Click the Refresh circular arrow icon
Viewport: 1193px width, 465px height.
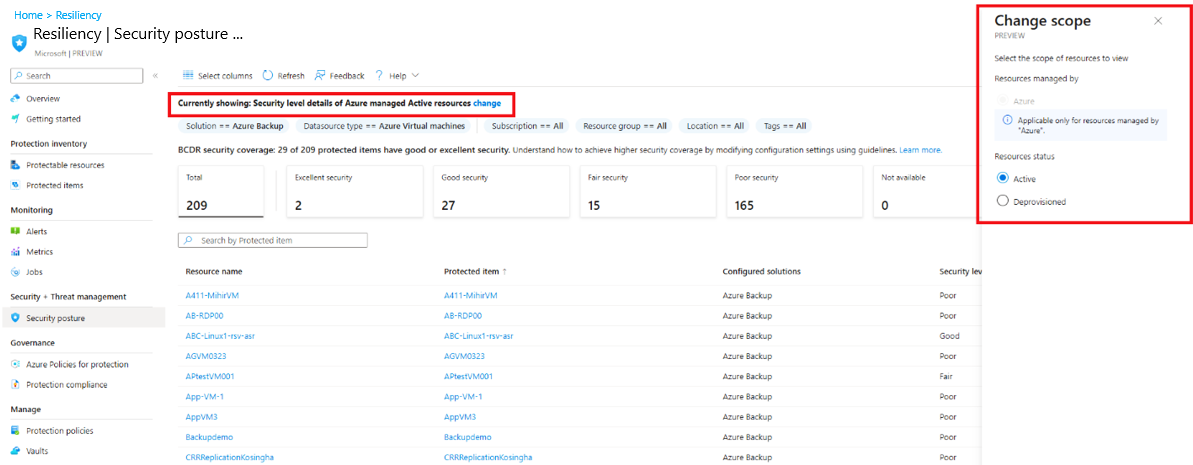[268, 75]
